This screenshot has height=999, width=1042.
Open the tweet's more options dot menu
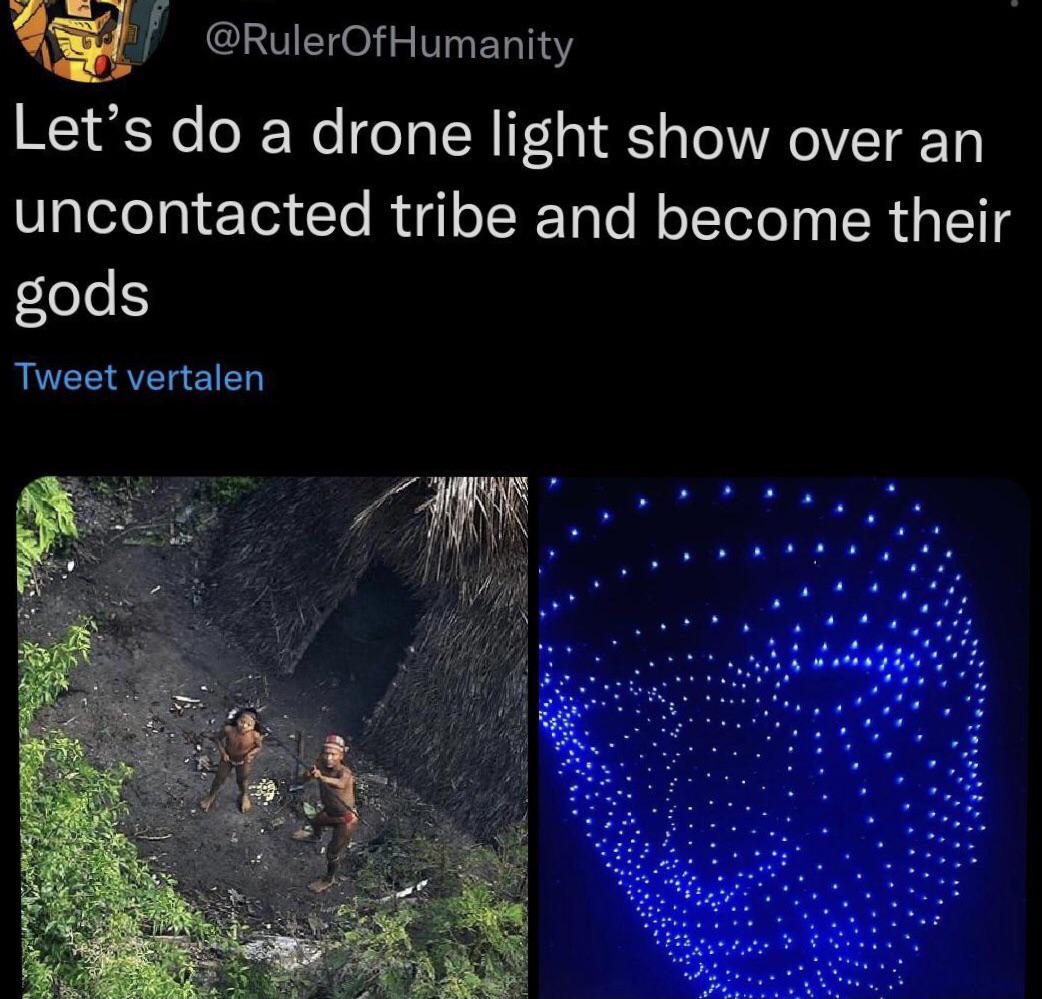pos(1014,3)
